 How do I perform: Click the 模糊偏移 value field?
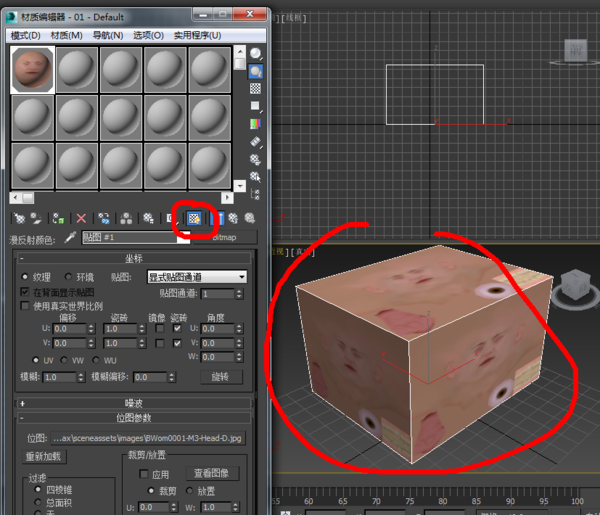(x=150, y=377)
